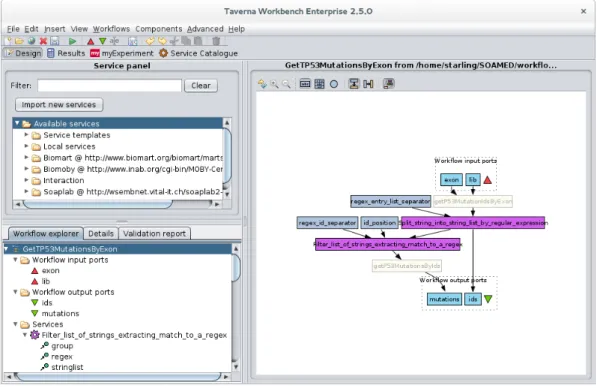
Task: Save the workflow using the floppy disk icon
Action: click(x=55, y=41)
